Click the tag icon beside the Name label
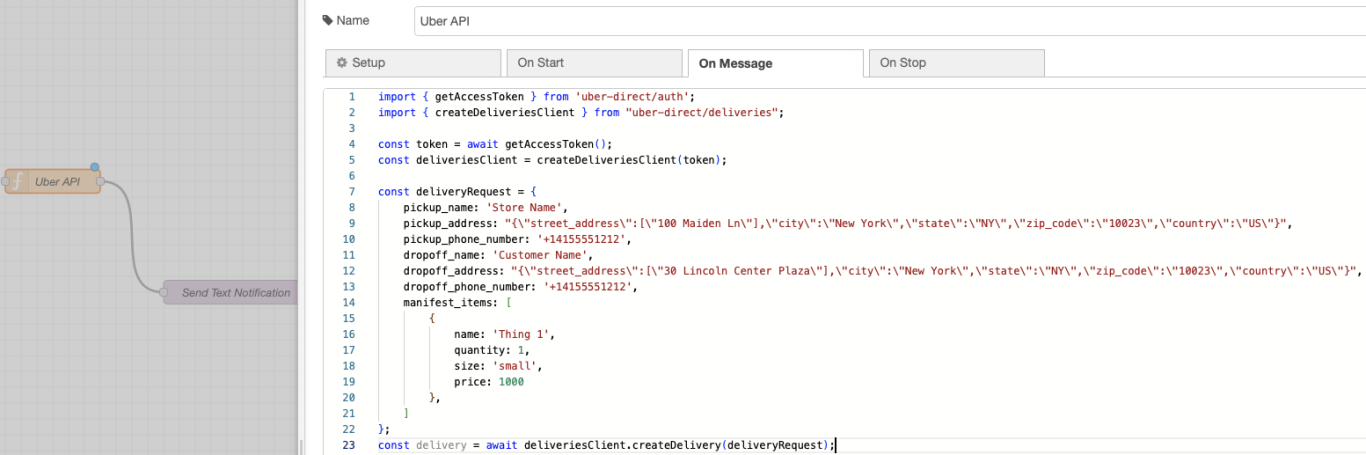Screen dimensions: 1366x455 click(327, 21)
